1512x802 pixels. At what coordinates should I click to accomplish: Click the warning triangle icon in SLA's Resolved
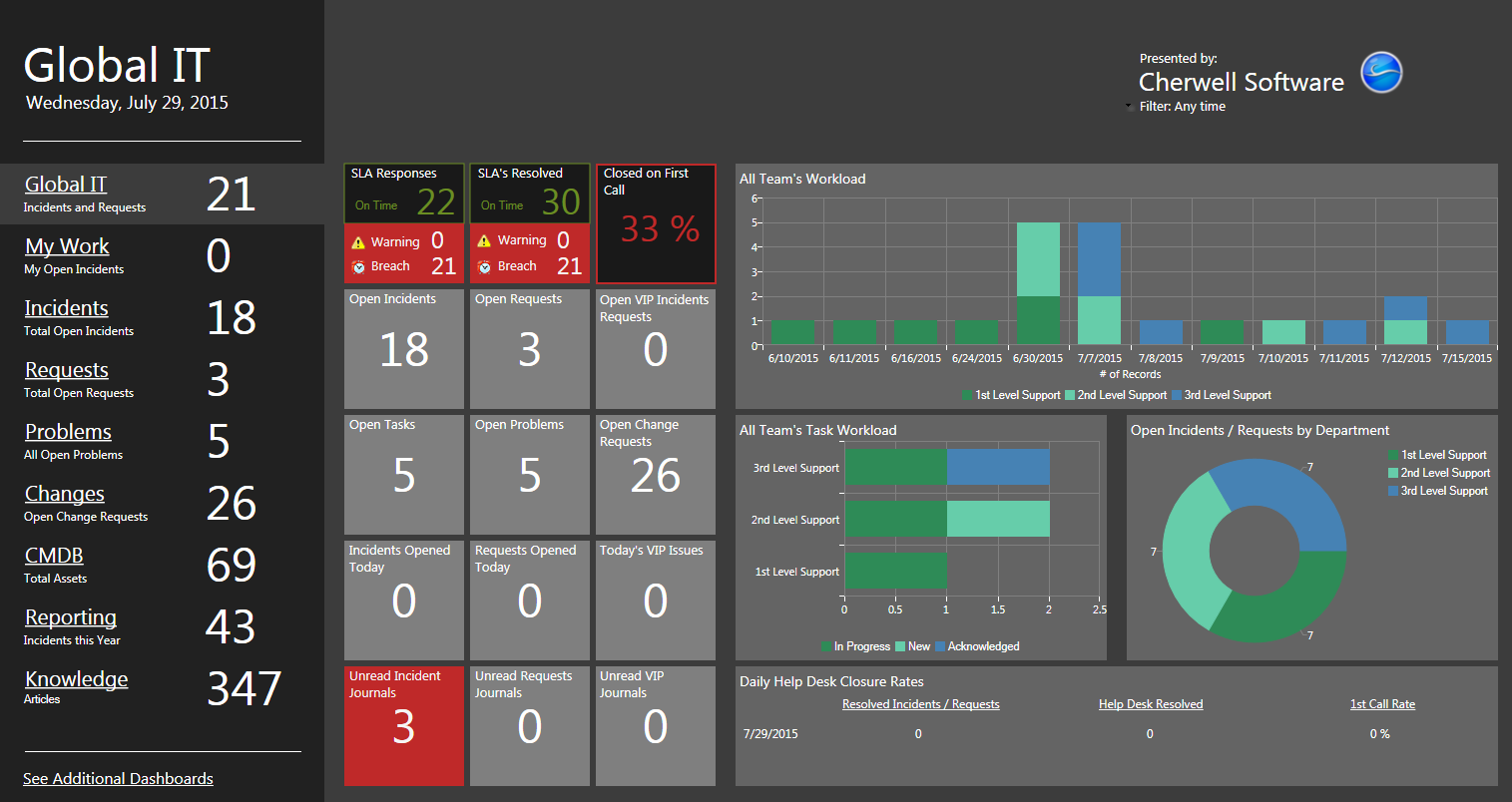(484, 240)
